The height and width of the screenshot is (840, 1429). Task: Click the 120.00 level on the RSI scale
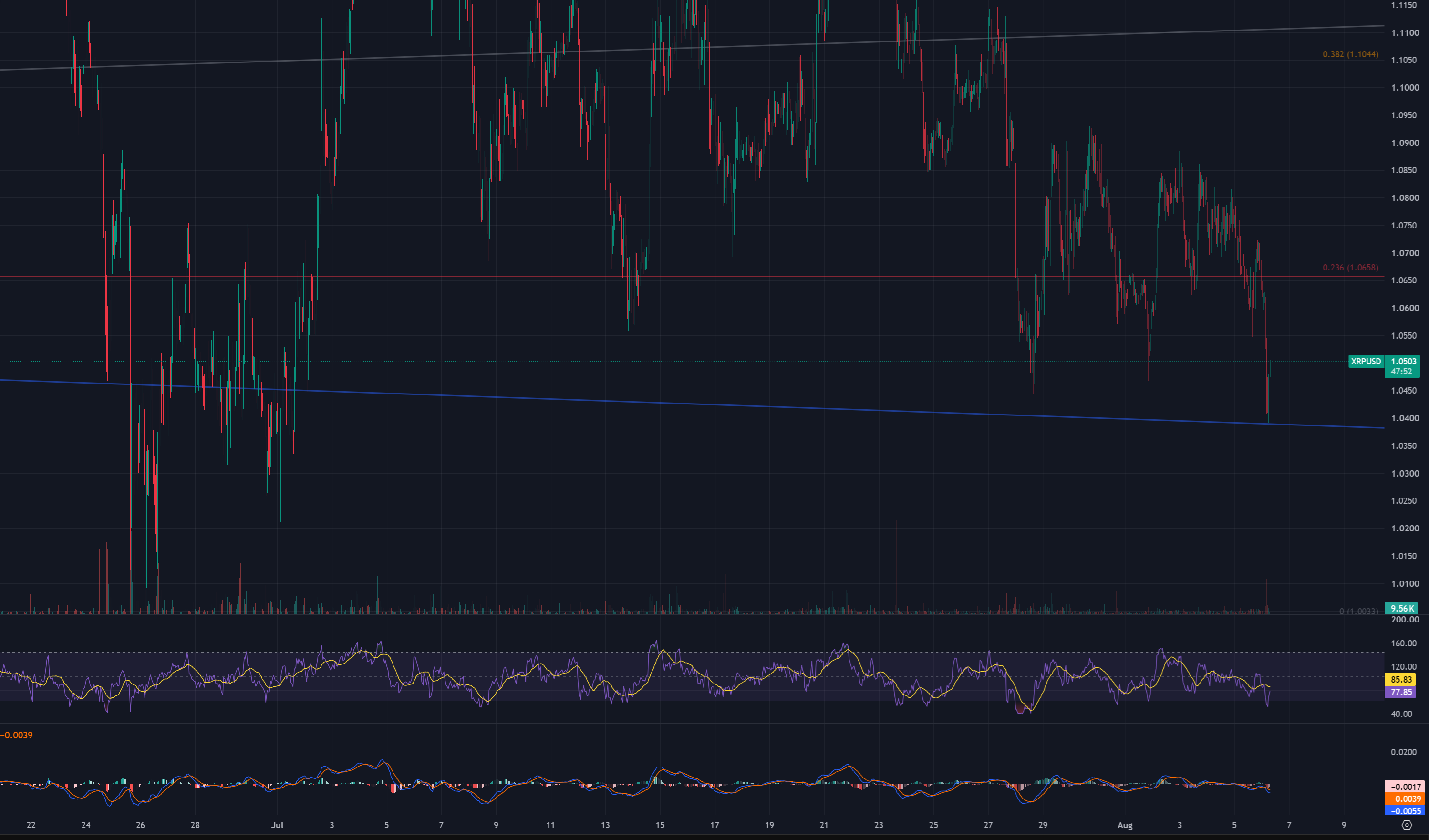click(1403, 667)
